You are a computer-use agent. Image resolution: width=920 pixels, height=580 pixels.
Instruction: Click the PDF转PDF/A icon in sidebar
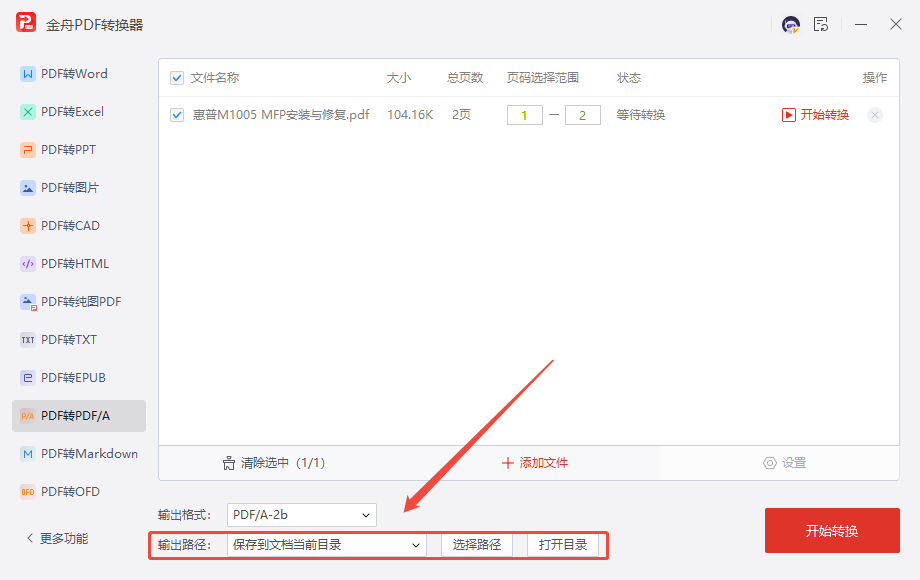pos(28,416)
